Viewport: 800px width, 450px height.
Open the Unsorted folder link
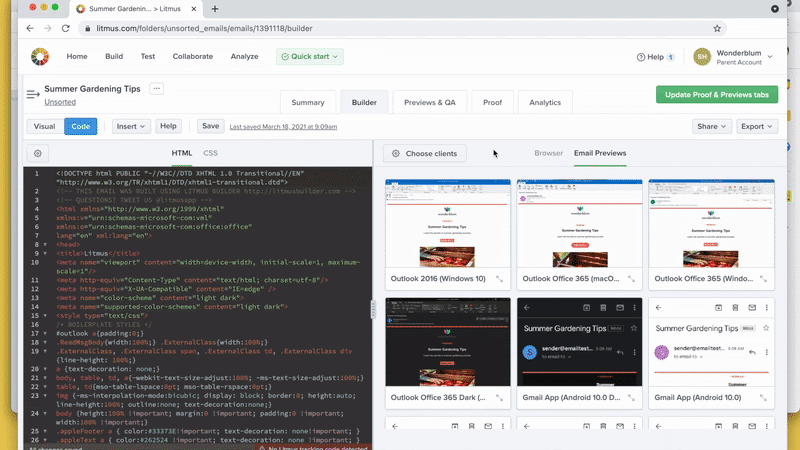coord(60,102)
